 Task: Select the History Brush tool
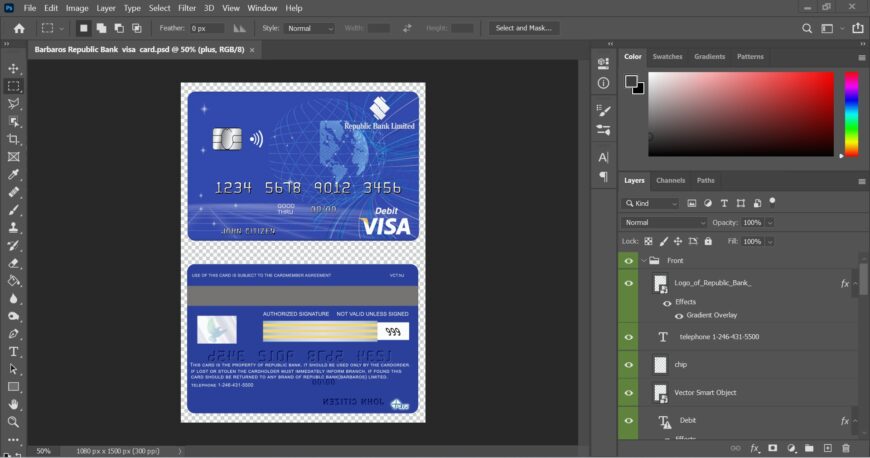click(13, 245)
